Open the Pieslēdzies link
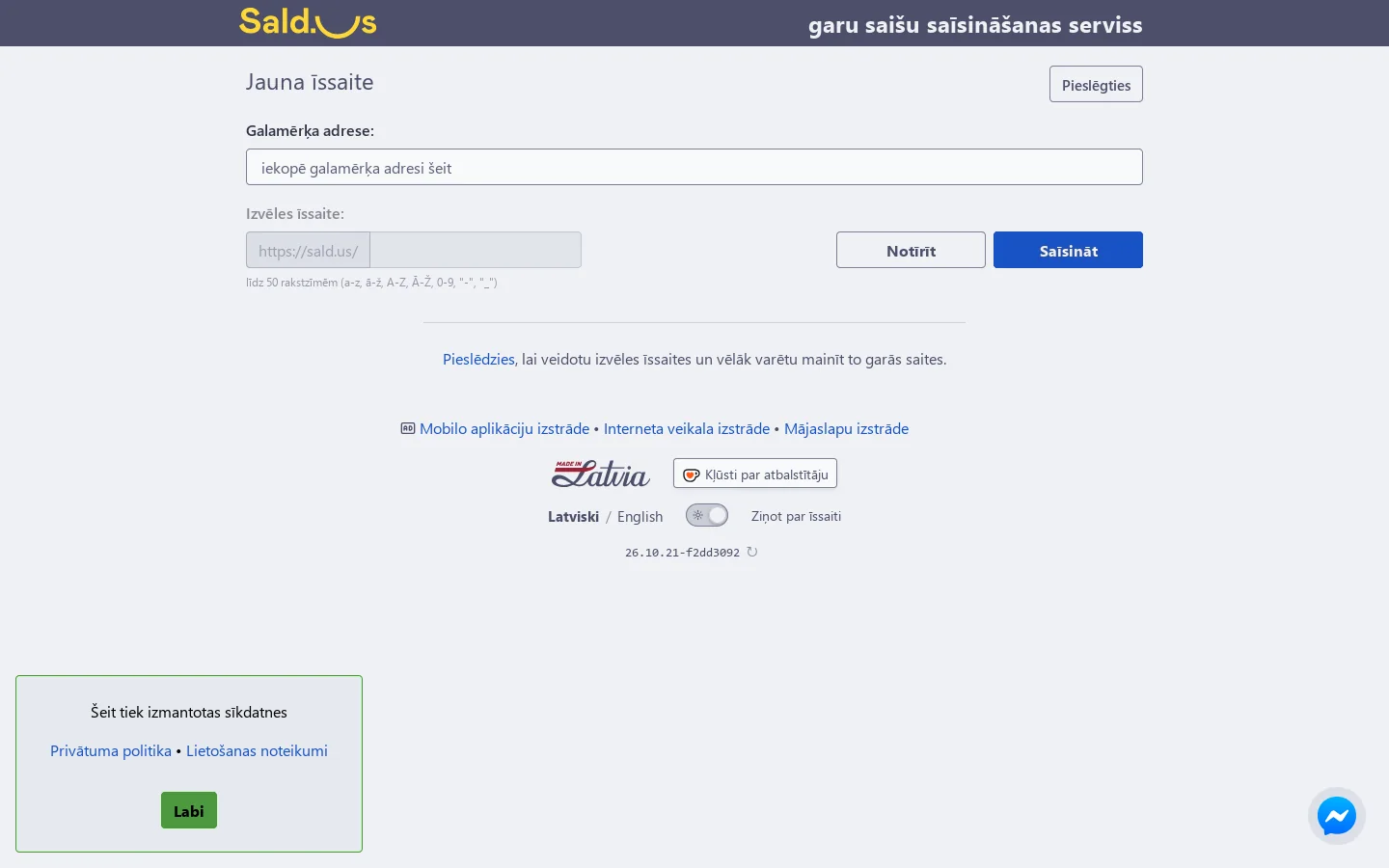 pos(478,359)
